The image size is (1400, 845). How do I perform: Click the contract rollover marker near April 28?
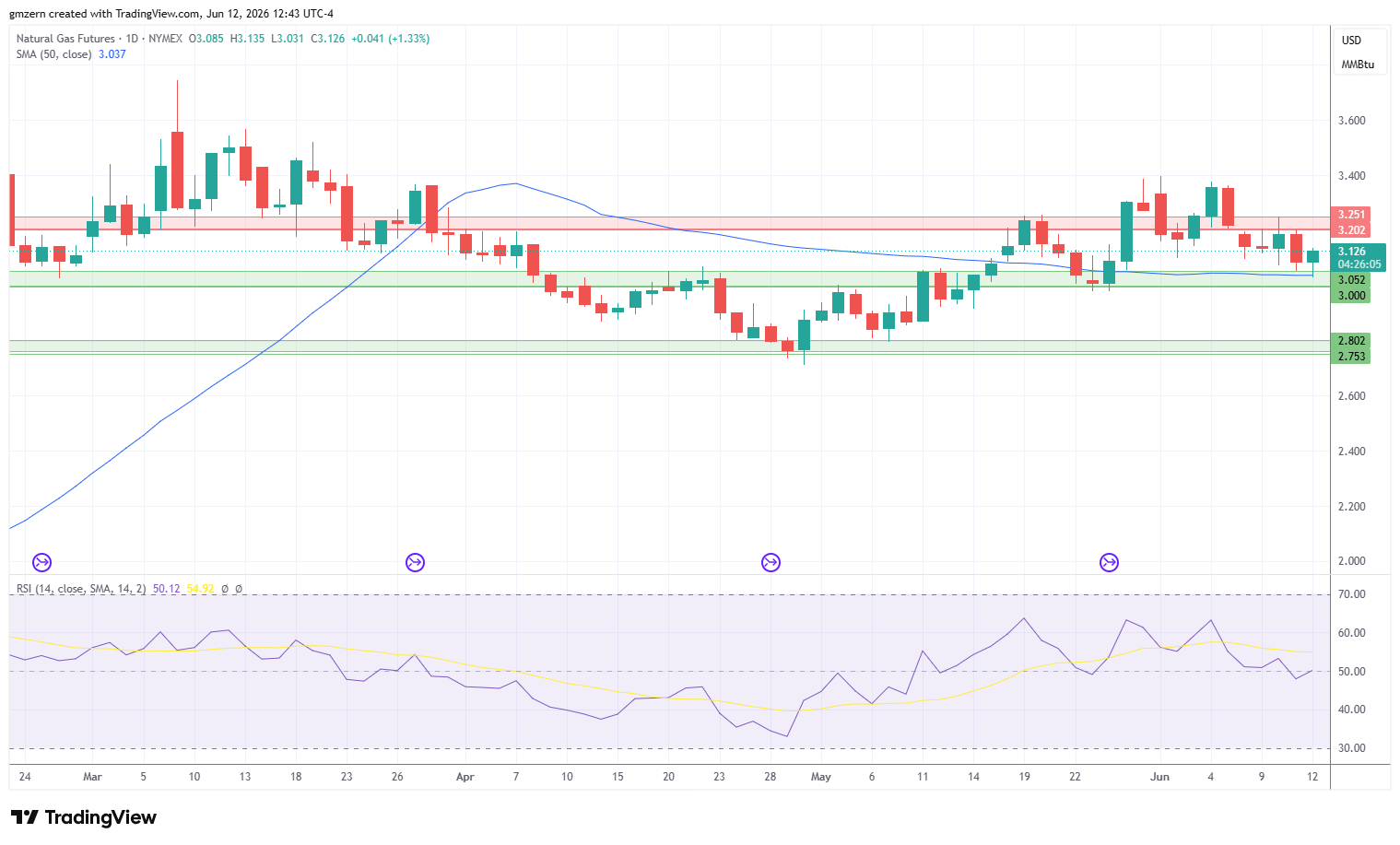tap(771, 562)
